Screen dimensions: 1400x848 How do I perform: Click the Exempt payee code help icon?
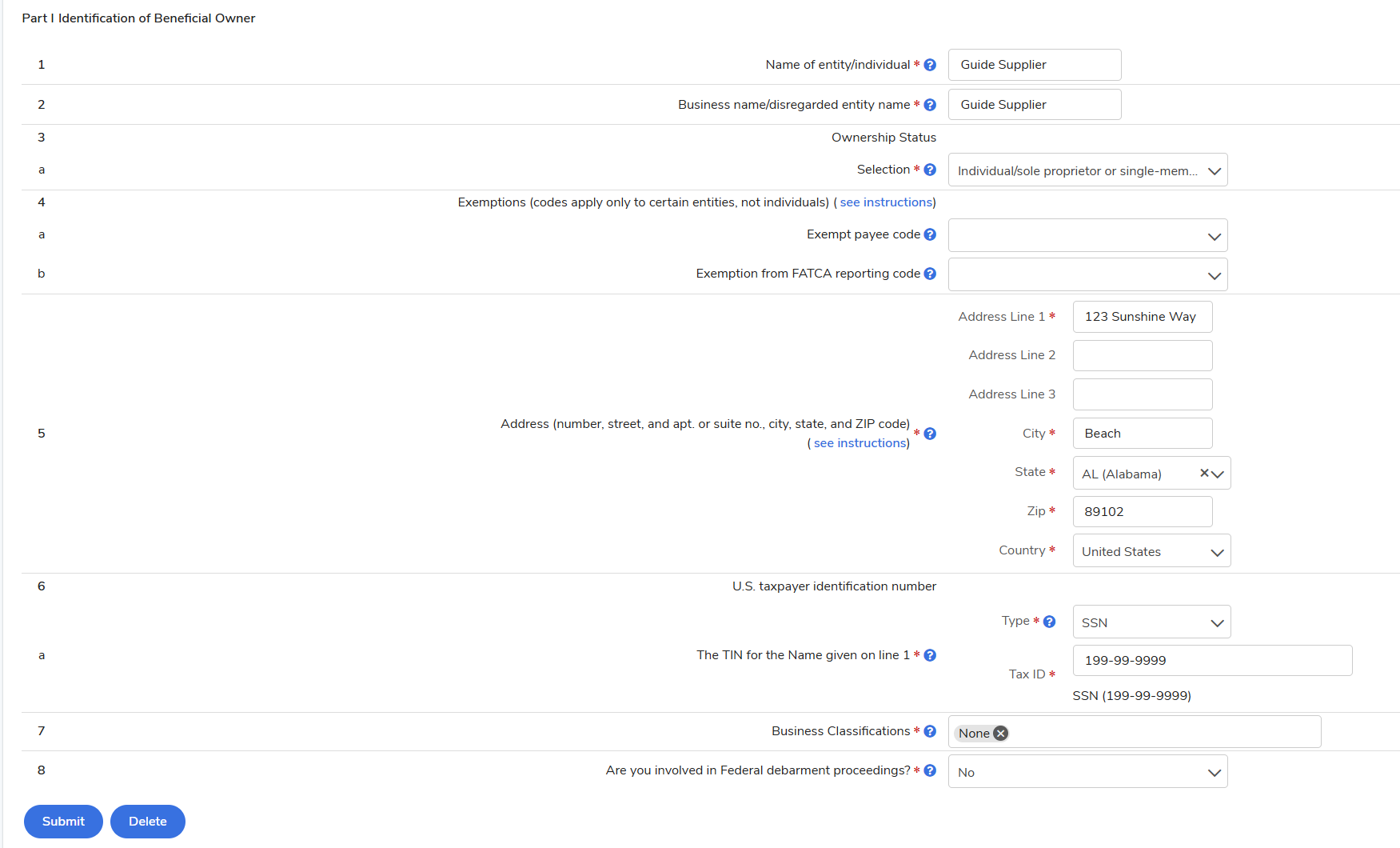[x=930, y=234]
